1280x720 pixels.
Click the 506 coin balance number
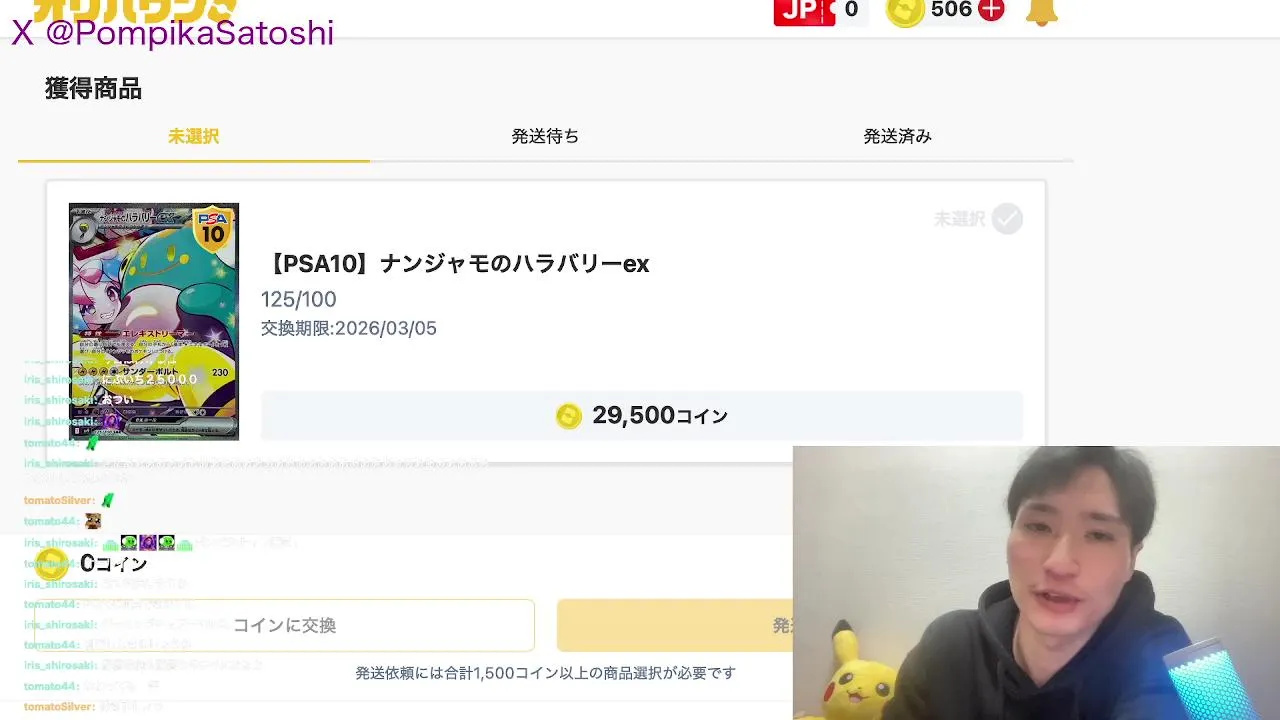(951, 10)
